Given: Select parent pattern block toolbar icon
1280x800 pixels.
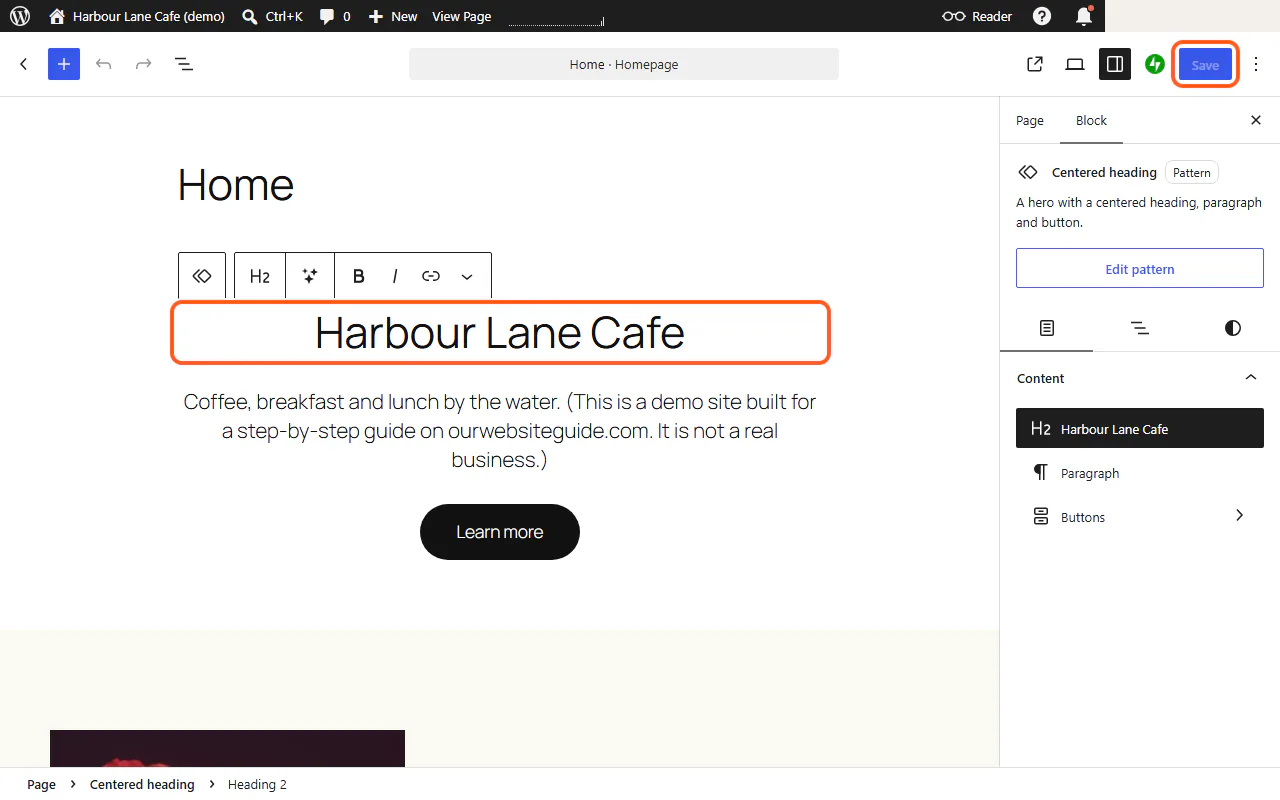Looking at the screenshot, I should pos(202,276).
